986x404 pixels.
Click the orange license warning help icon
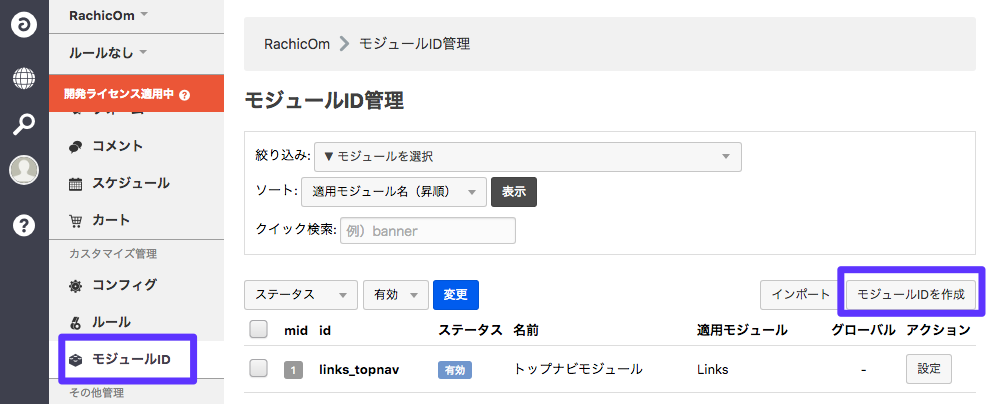click(x=184, y=95)
